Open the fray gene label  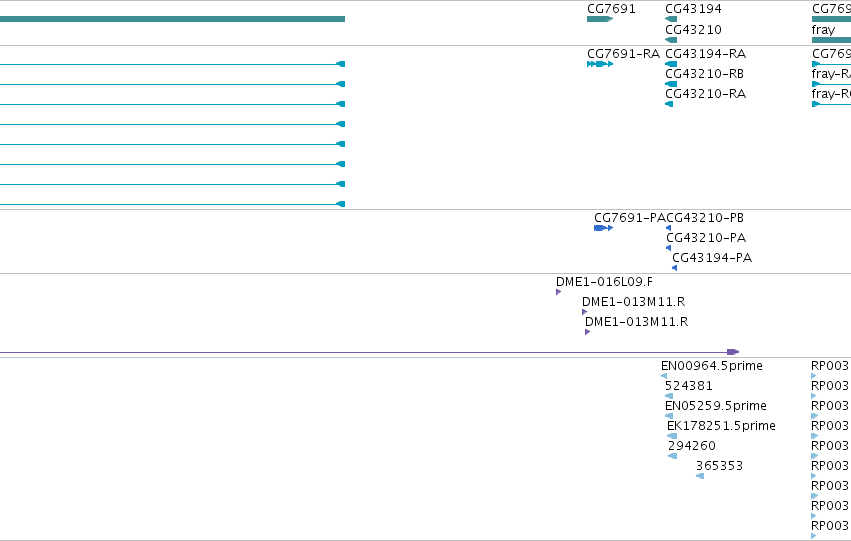pyautogui.click(x=823, y=30)
